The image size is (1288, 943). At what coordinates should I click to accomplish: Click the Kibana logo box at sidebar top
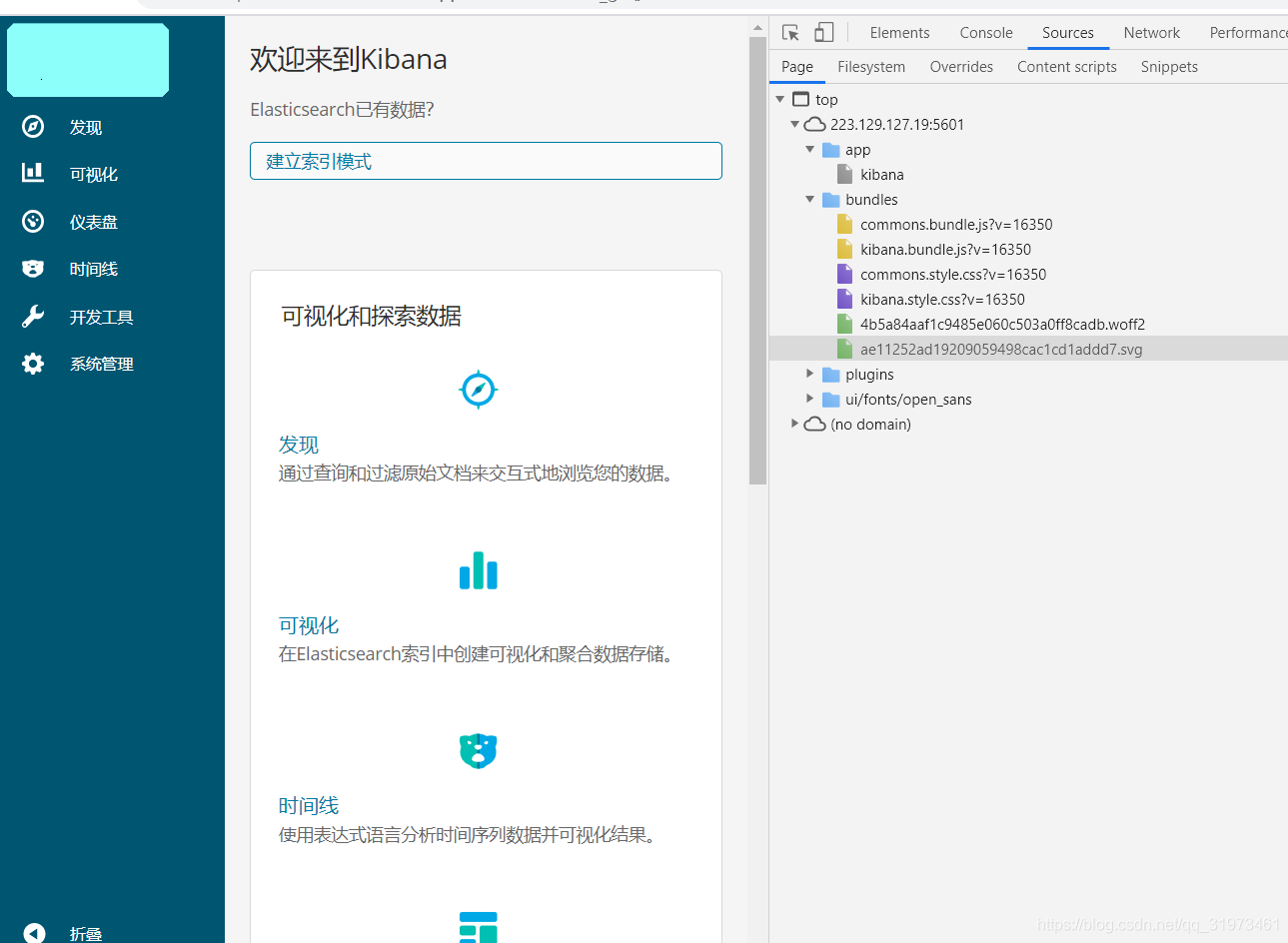(88, 60)
